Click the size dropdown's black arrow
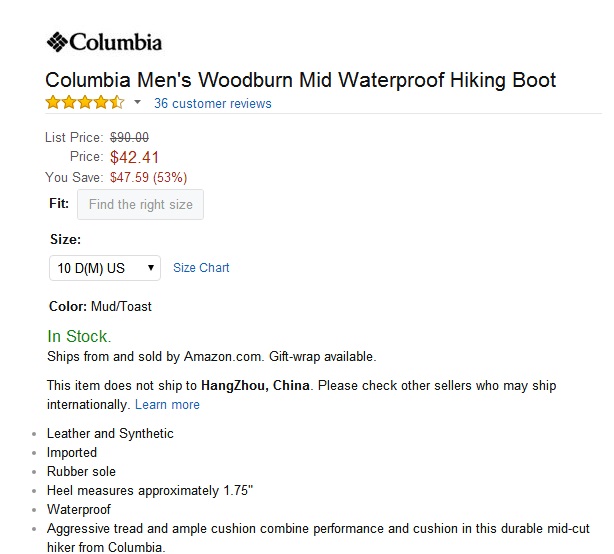The image size is (614, 554). [x=150, y=268]
